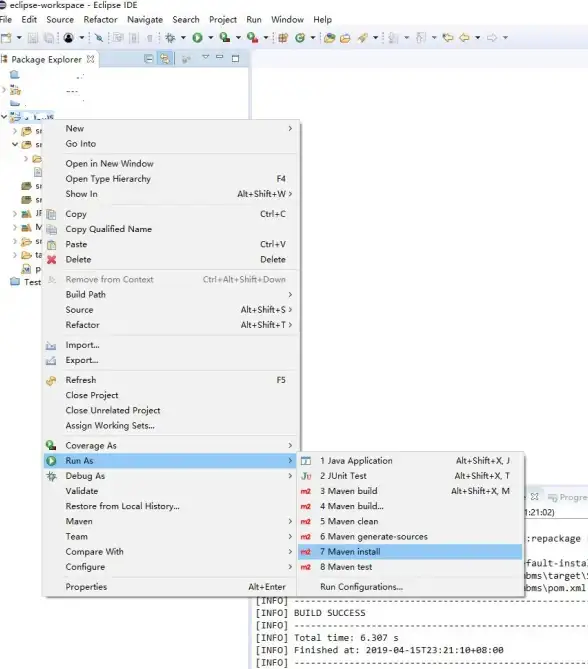Click BUILD SUCCESS console line
The width and height of the screenshot is (588, 669).
[x=329, y=613]
